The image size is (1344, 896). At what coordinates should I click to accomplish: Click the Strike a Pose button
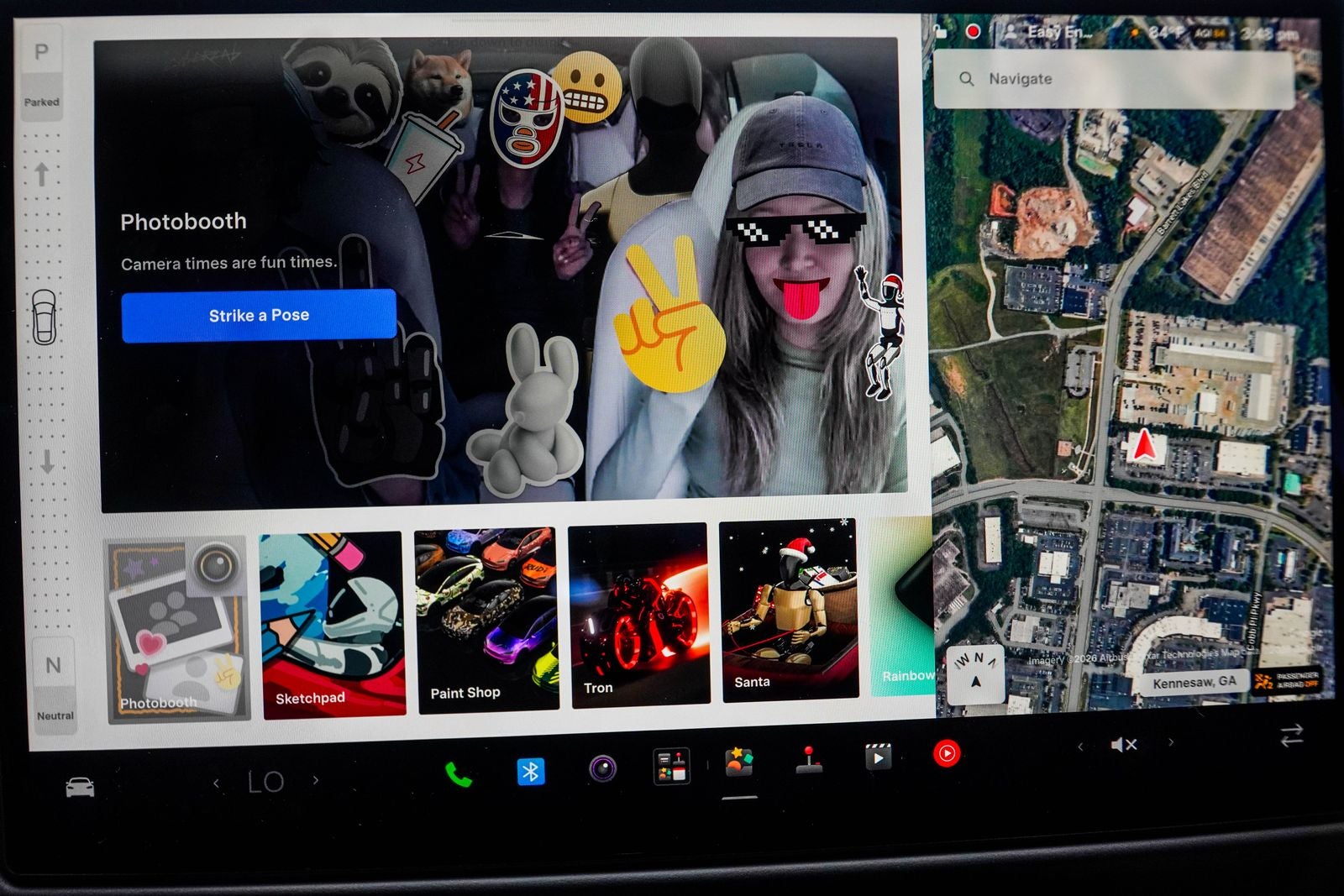click(x=259, y=316)
